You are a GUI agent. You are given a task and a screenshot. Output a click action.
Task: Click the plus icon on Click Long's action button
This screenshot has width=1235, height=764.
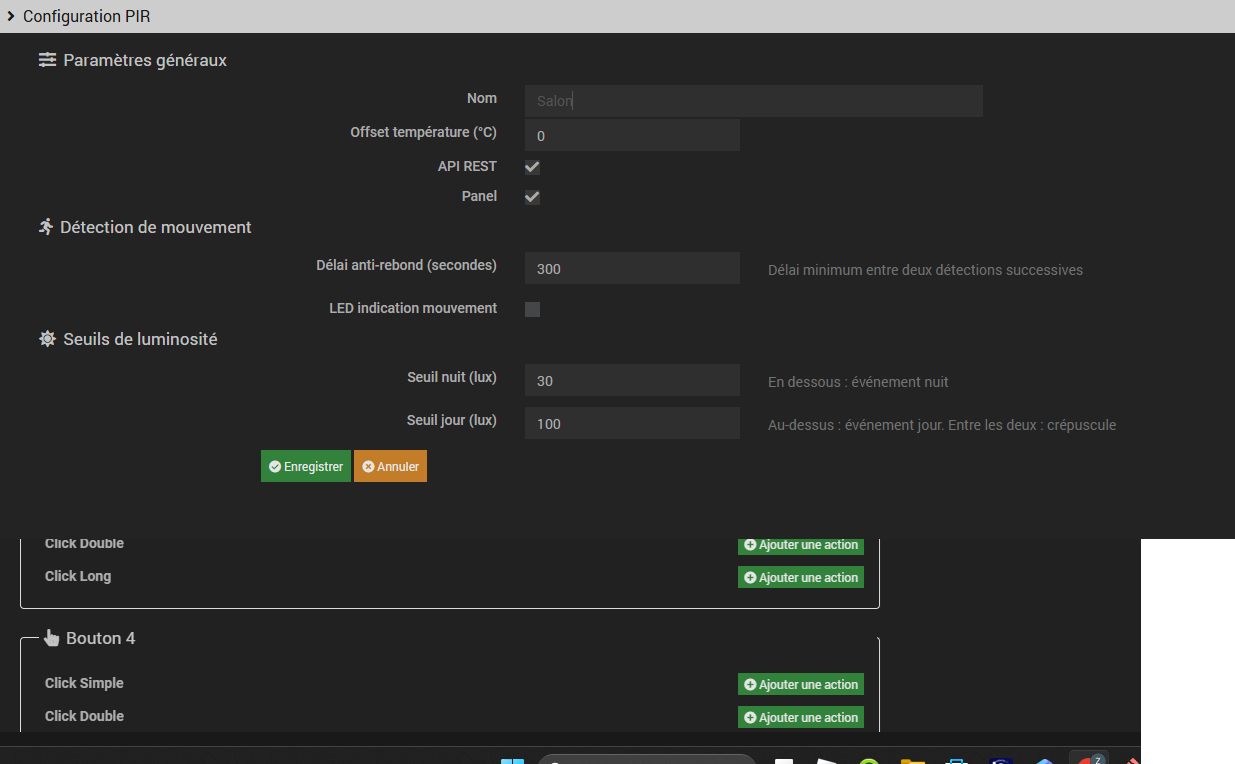tap(748, 577)
